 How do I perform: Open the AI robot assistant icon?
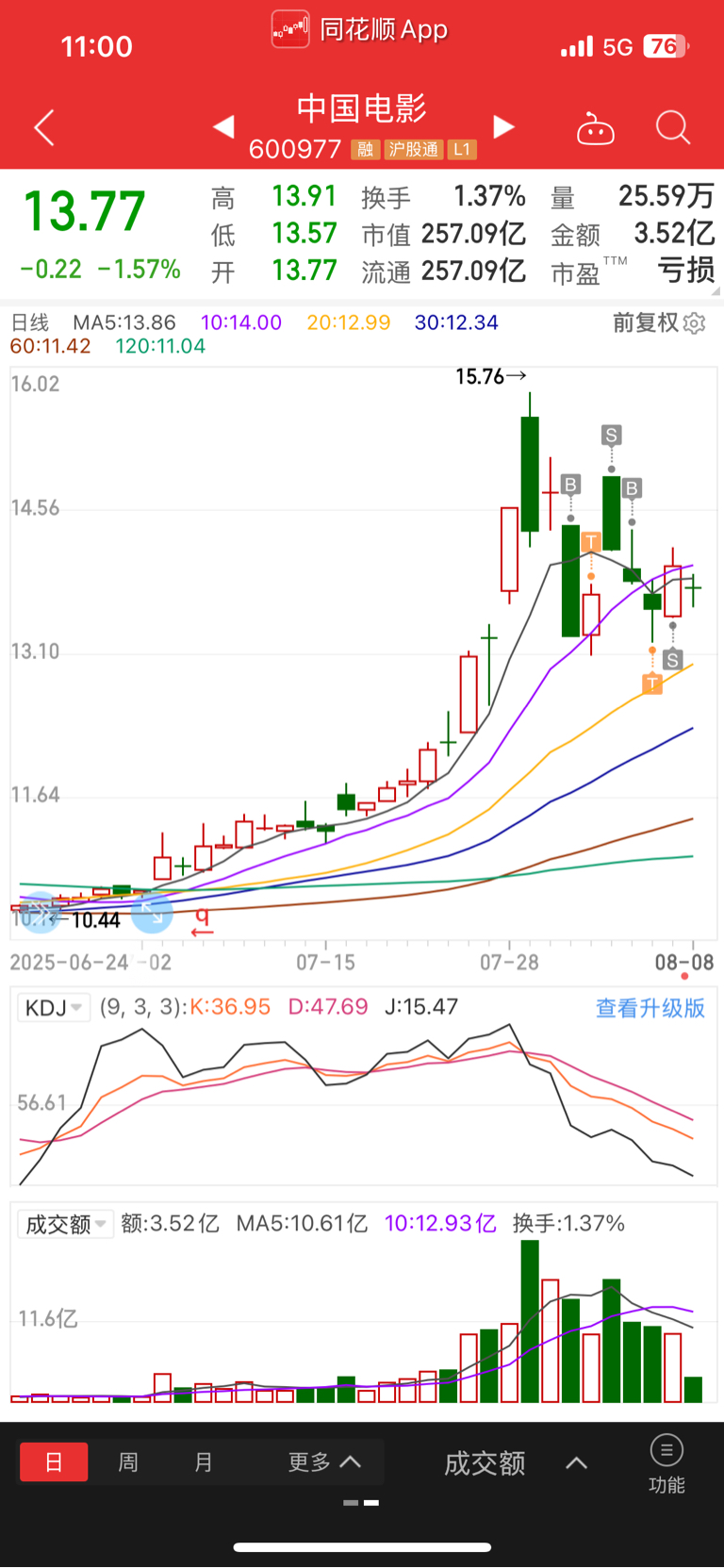coord(595,128)
